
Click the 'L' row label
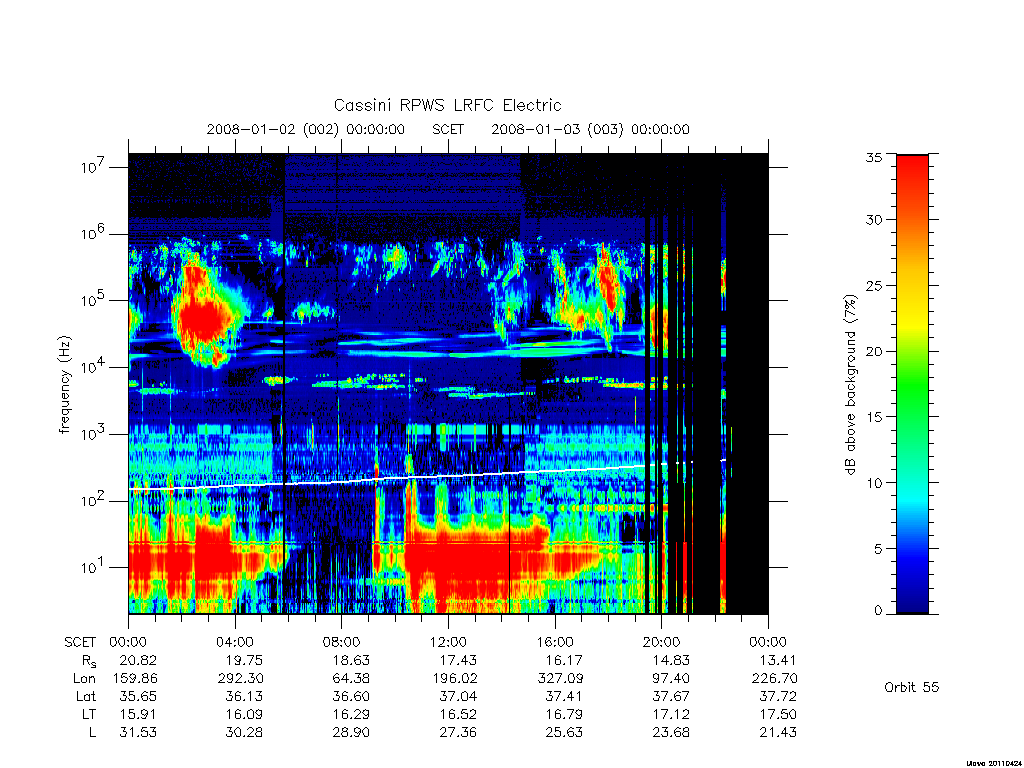pos(92,733)
